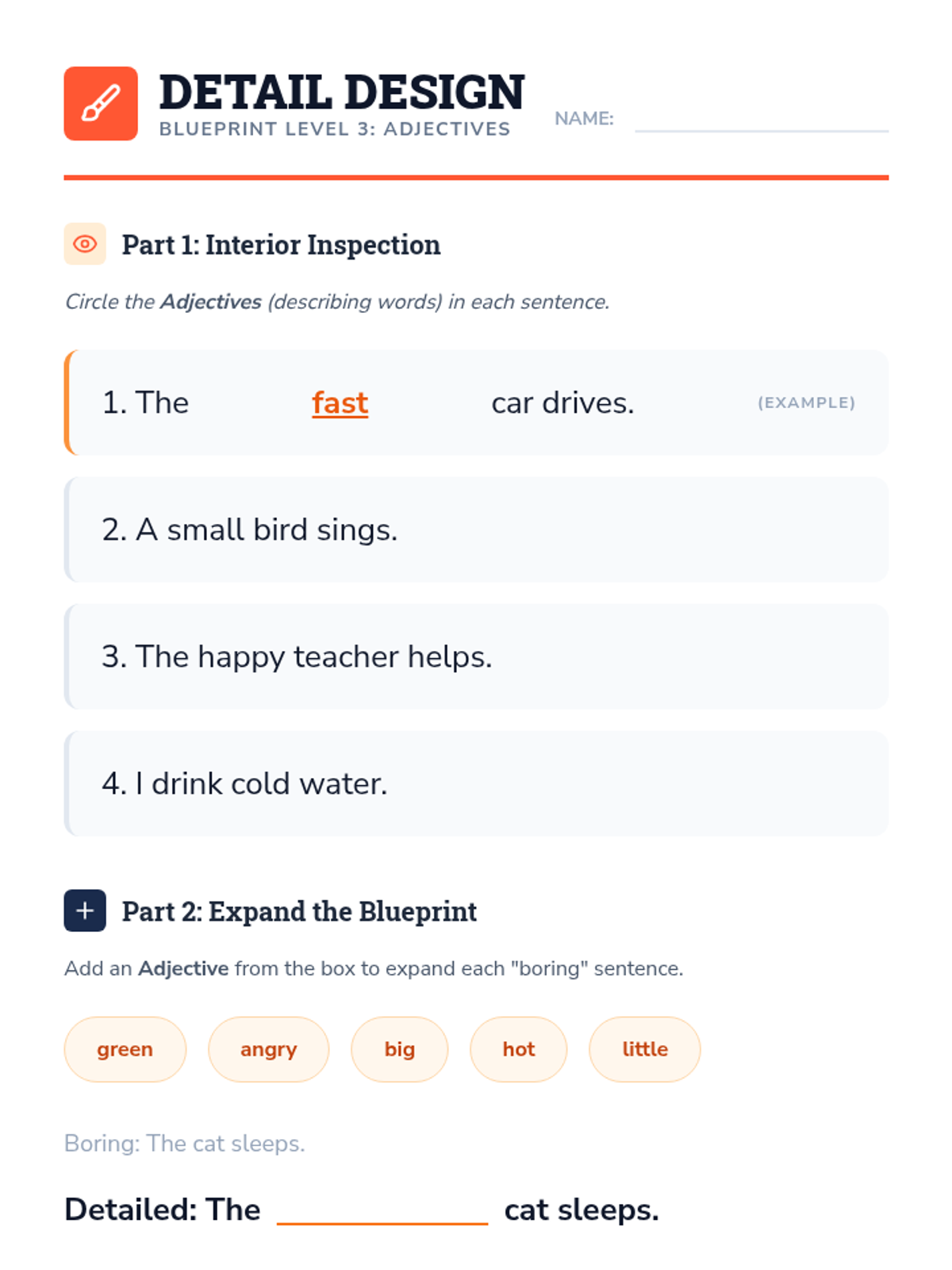Pick the "angry" adjective chip
Image resolution: width=952 pixels, height=1270 pixels.
(x=268, y=1049)
